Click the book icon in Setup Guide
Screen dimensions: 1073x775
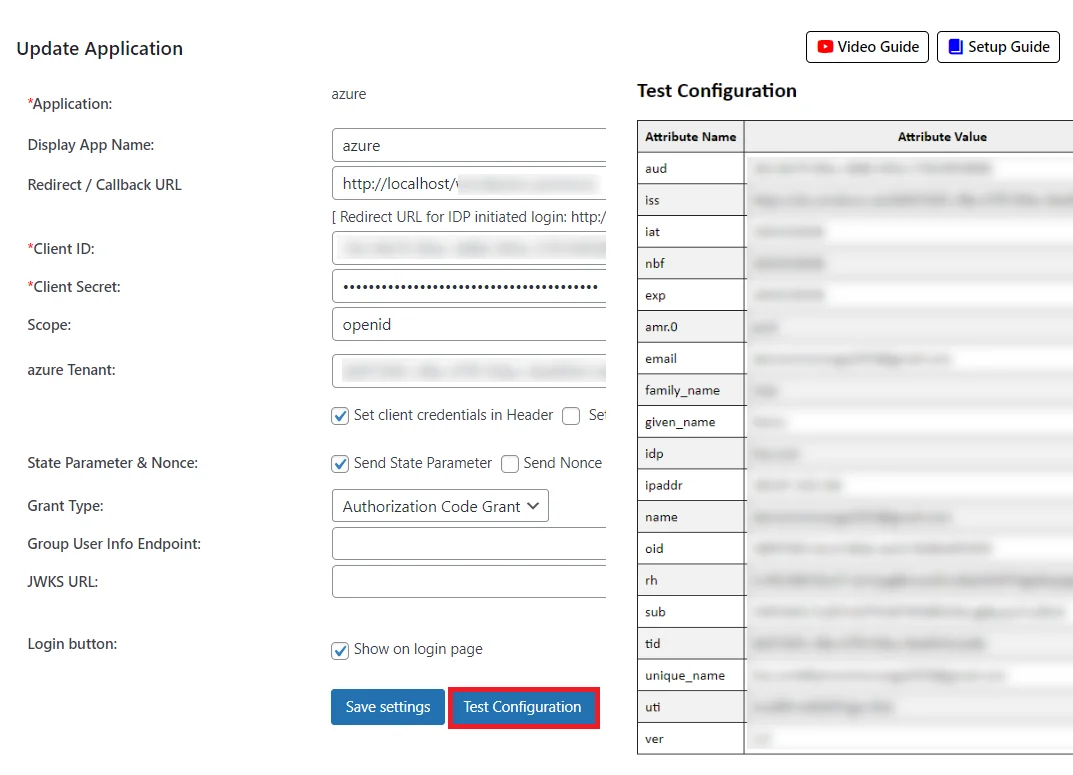[955, 47]
